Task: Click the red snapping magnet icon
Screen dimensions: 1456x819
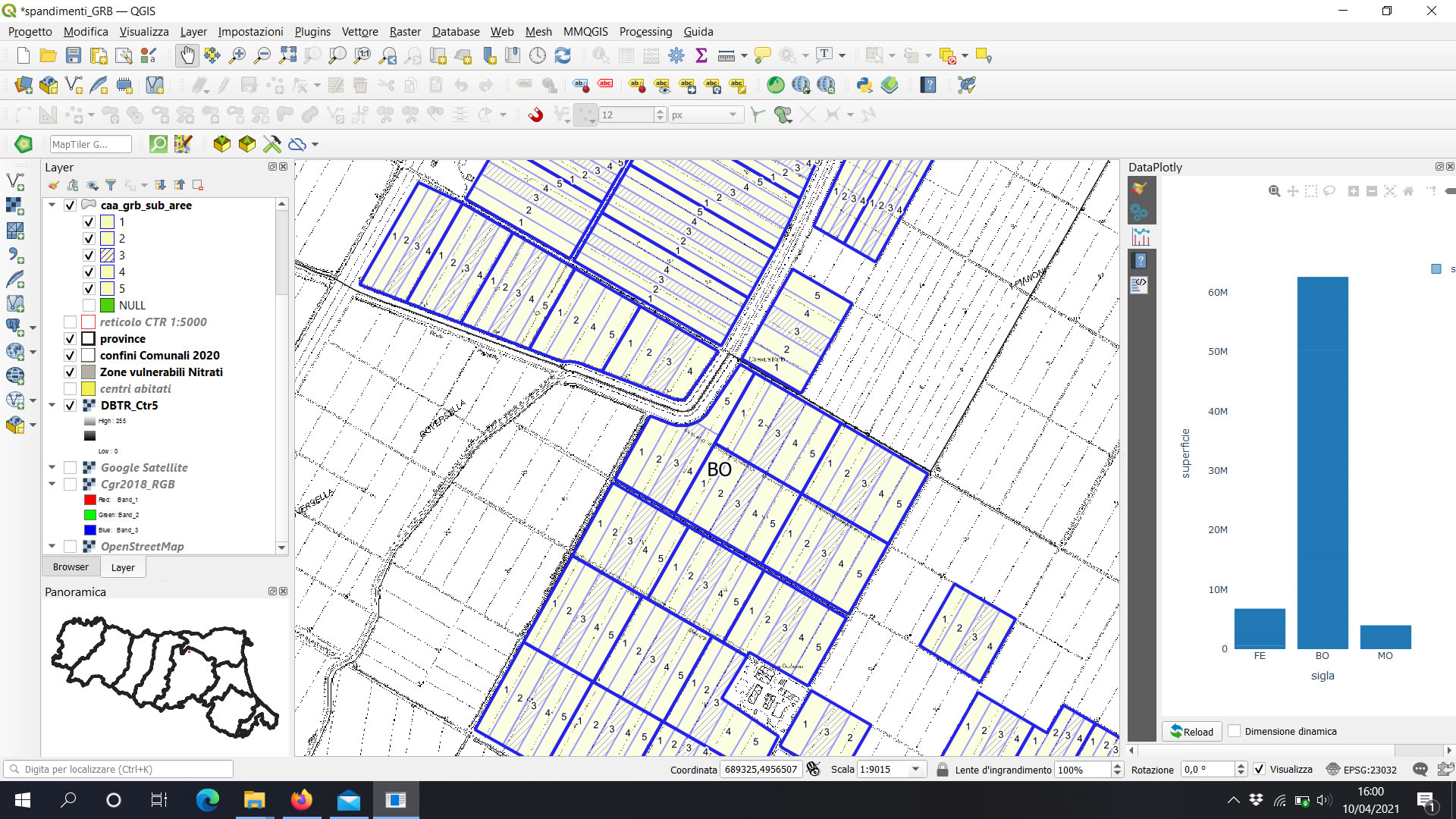Action: click(x=535, y=115)
